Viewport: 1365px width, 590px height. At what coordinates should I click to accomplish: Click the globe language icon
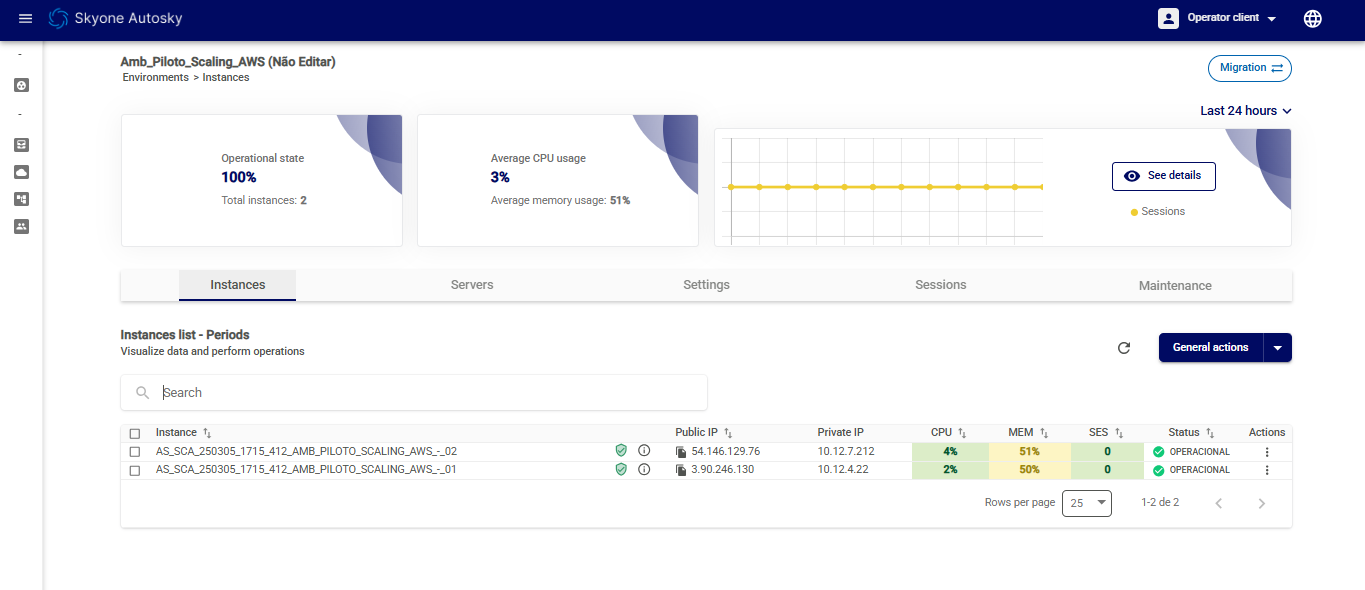click(1313, 19)
